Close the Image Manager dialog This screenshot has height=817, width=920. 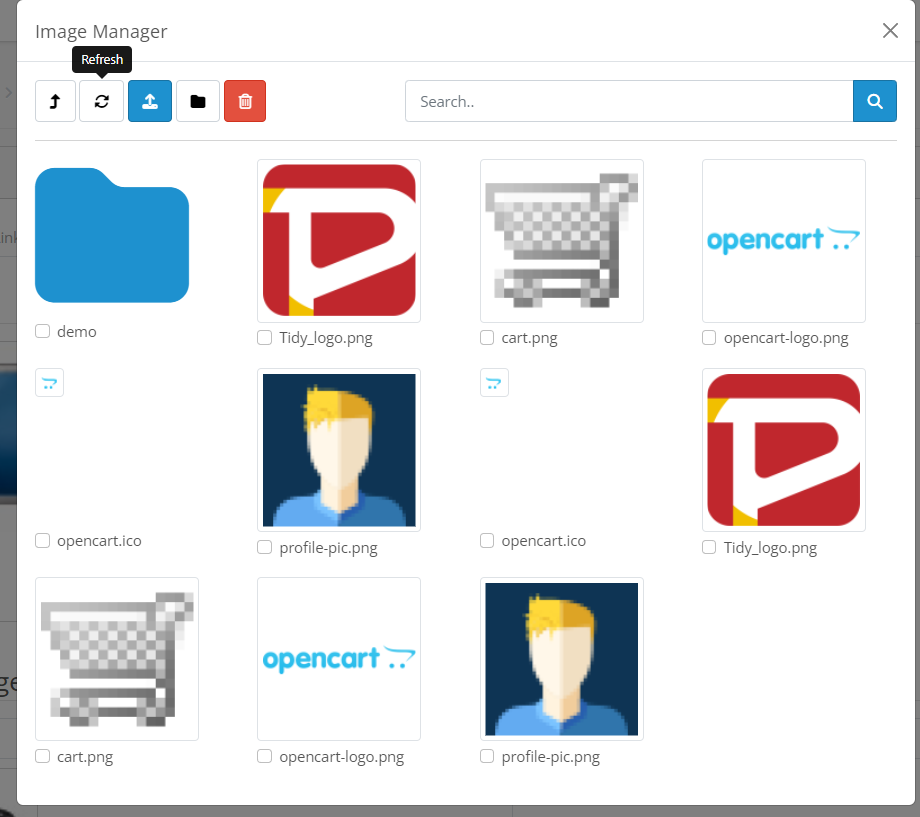890,31
